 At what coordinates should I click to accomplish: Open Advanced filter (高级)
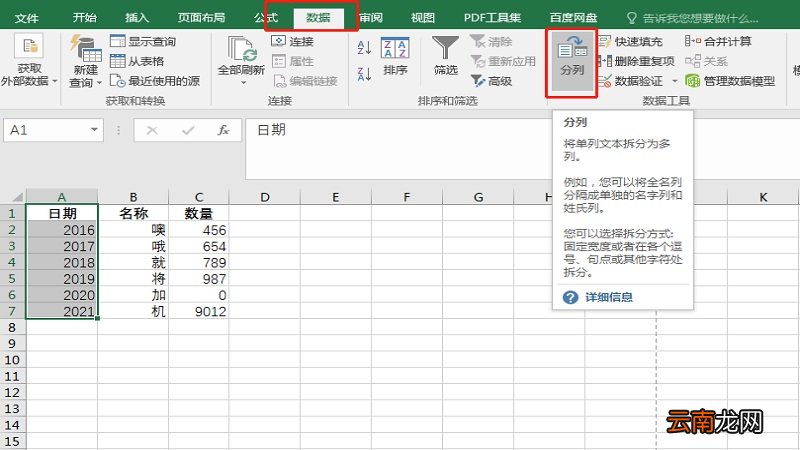tap(491, 81)
